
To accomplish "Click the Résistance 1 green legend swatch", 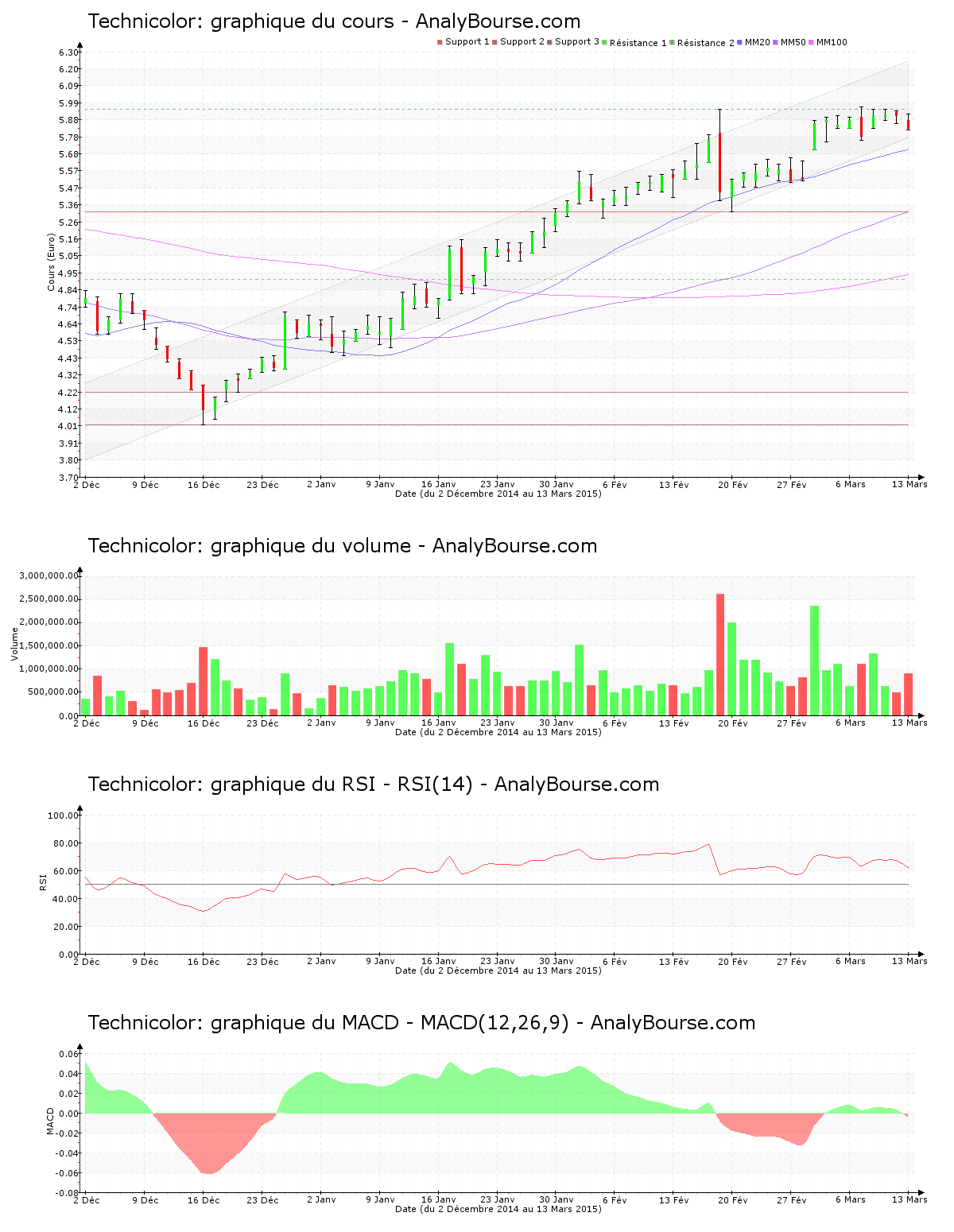I will (604, 42).
